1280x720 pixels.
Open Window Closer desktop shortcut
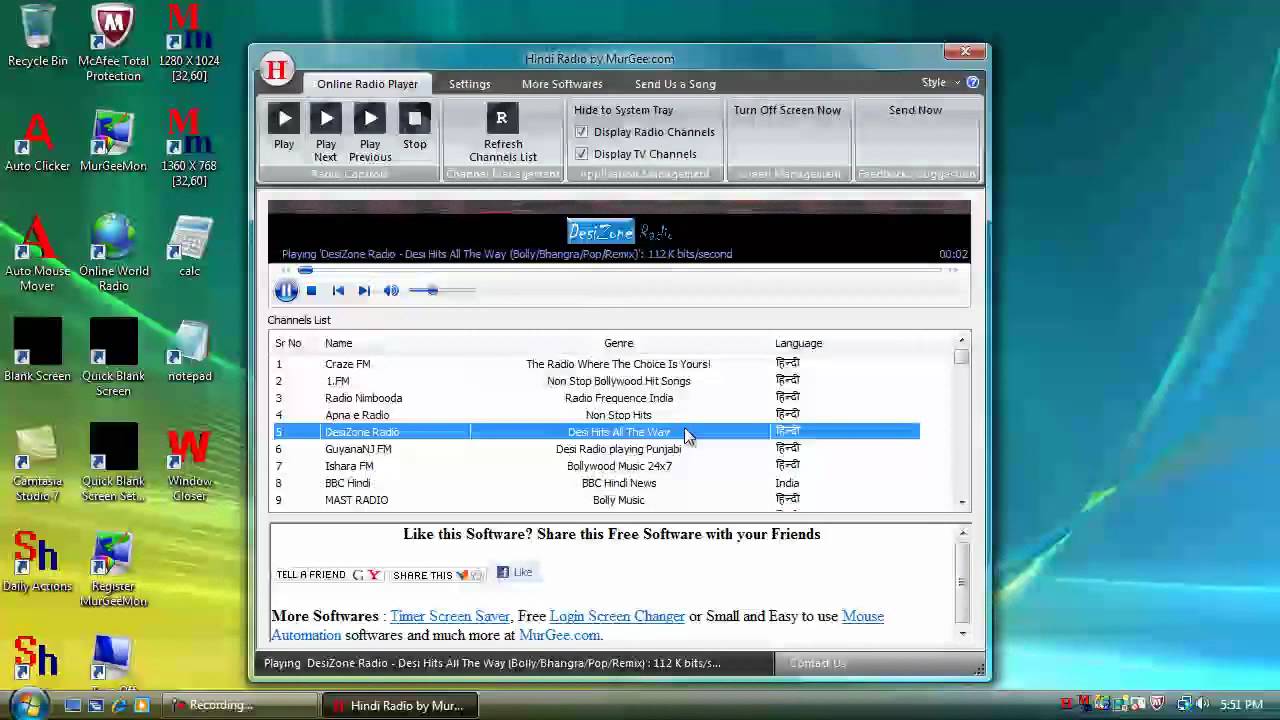pyautogui.click(x=190, y=465)
